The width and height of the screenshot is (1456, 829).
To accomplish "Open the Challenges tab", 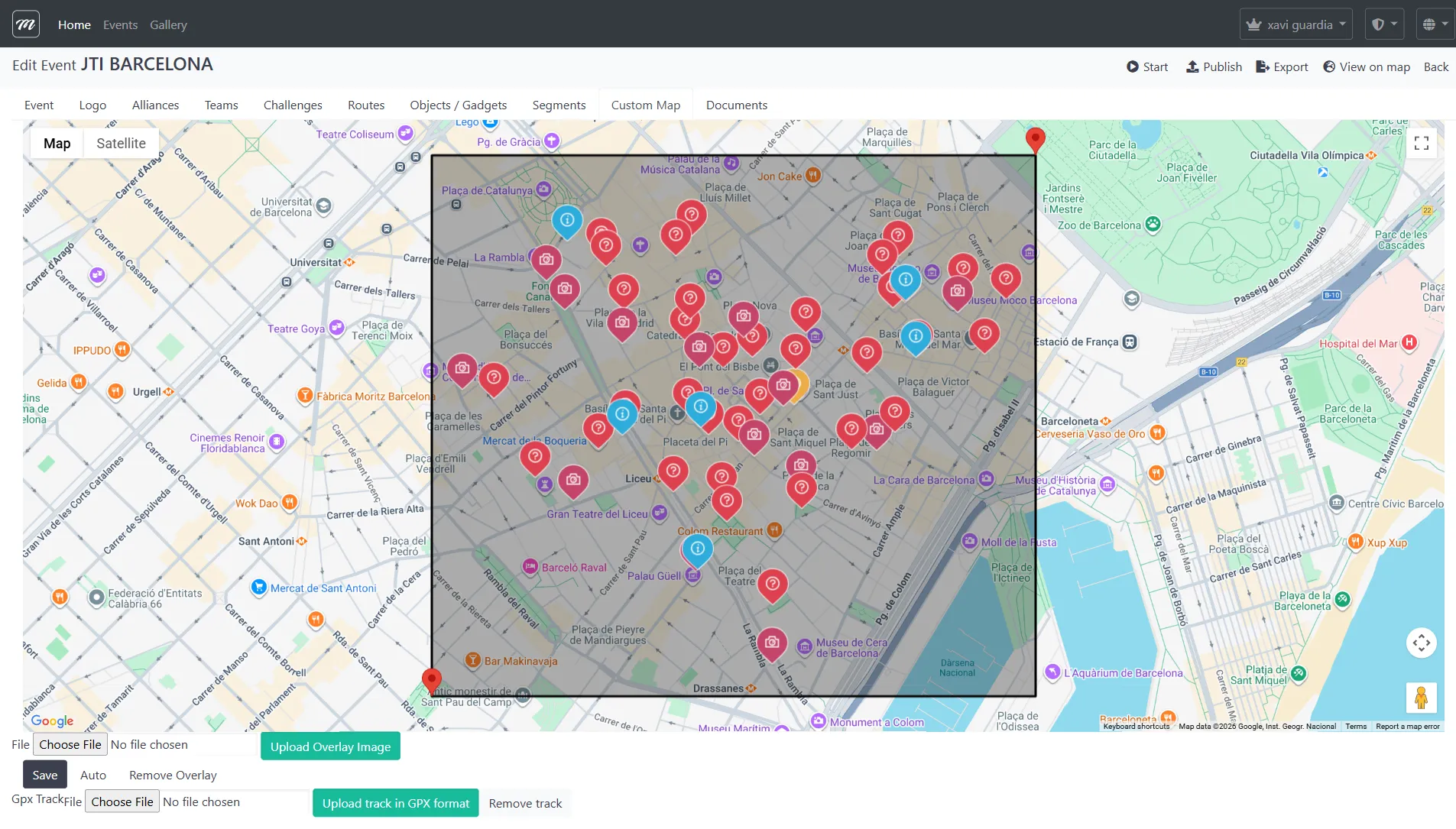I will point(293,105).
